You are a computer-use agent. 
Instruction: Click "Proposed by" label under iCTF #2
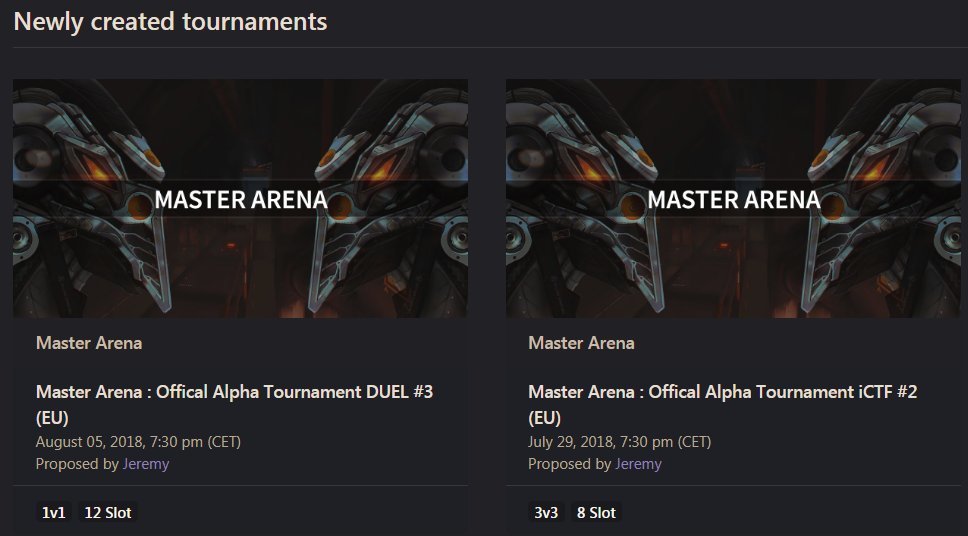pyautogui.click(x=569, y=464)
